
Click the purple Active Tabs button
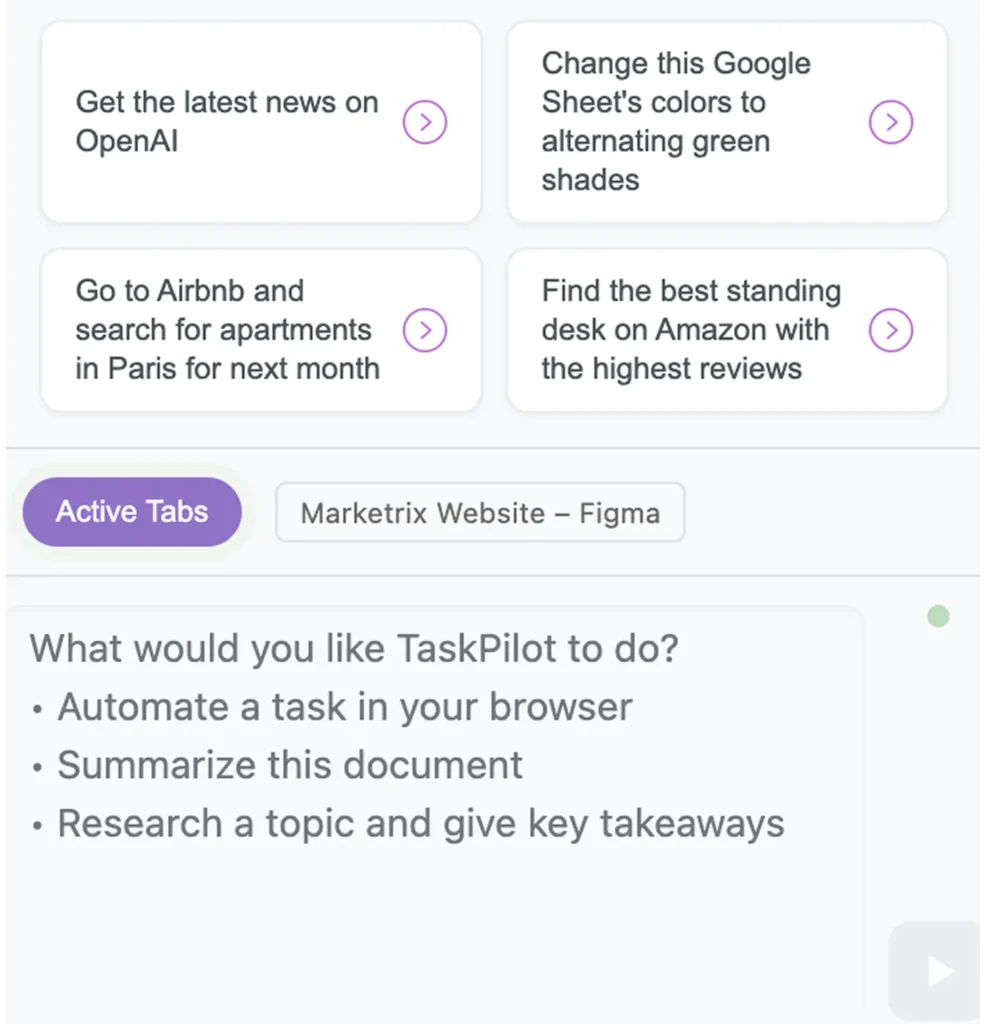(132, 511)
